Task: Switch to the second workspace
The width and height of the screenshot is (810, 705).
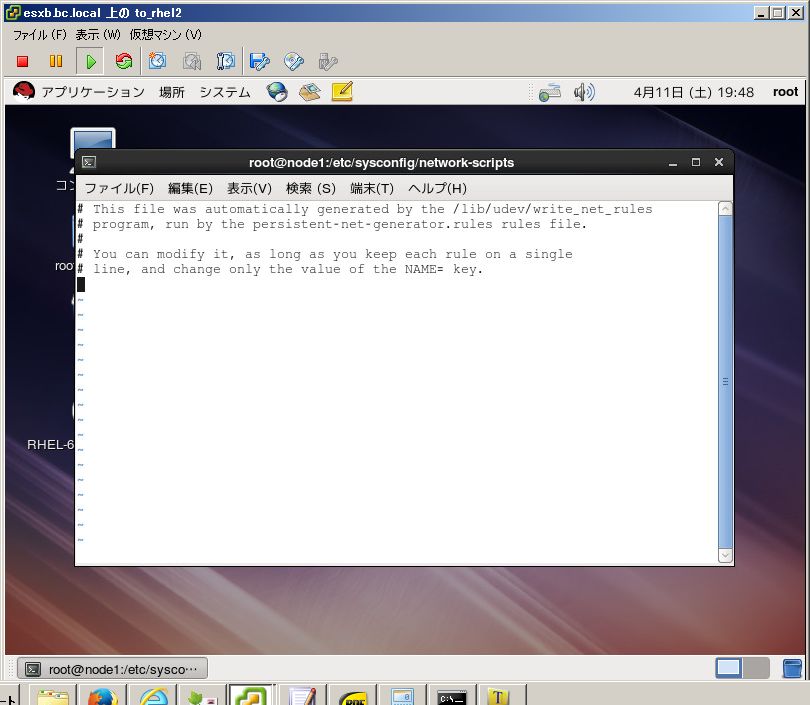Action: pyautogui.click(x=756, y=668)
